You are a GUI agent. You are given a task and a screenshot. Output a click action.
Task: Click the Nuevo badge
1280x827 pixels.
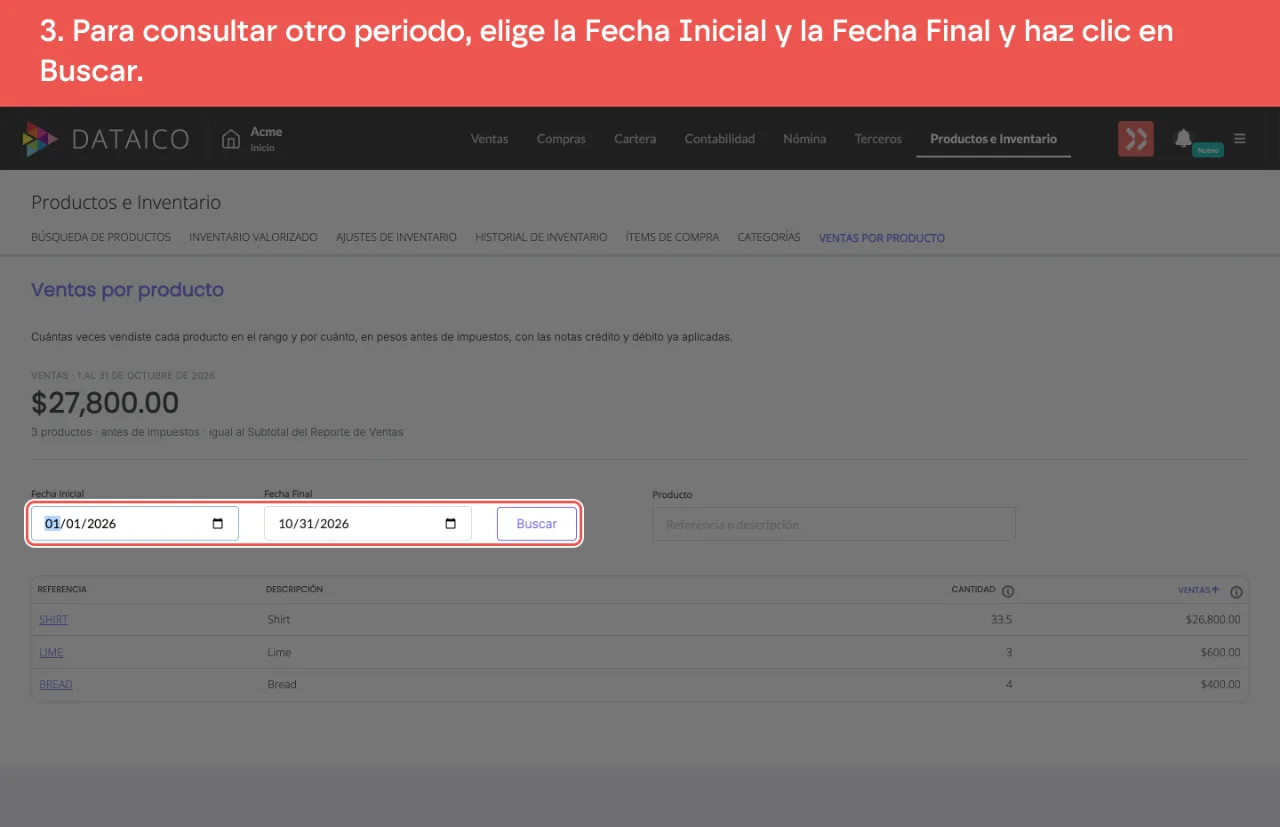coord(1208,150)
